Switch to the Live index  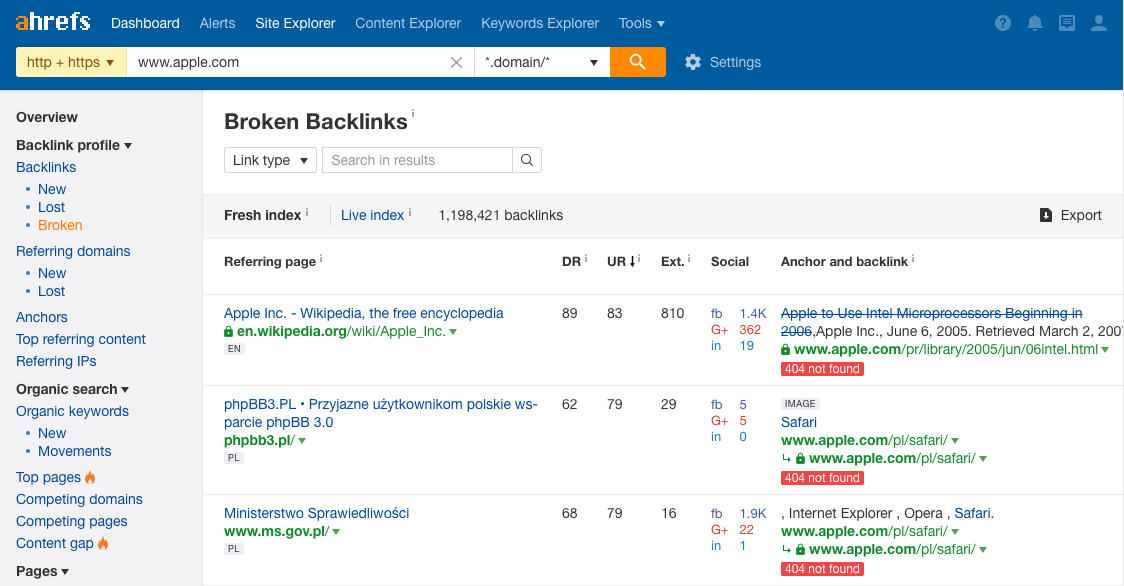[372, 215]
